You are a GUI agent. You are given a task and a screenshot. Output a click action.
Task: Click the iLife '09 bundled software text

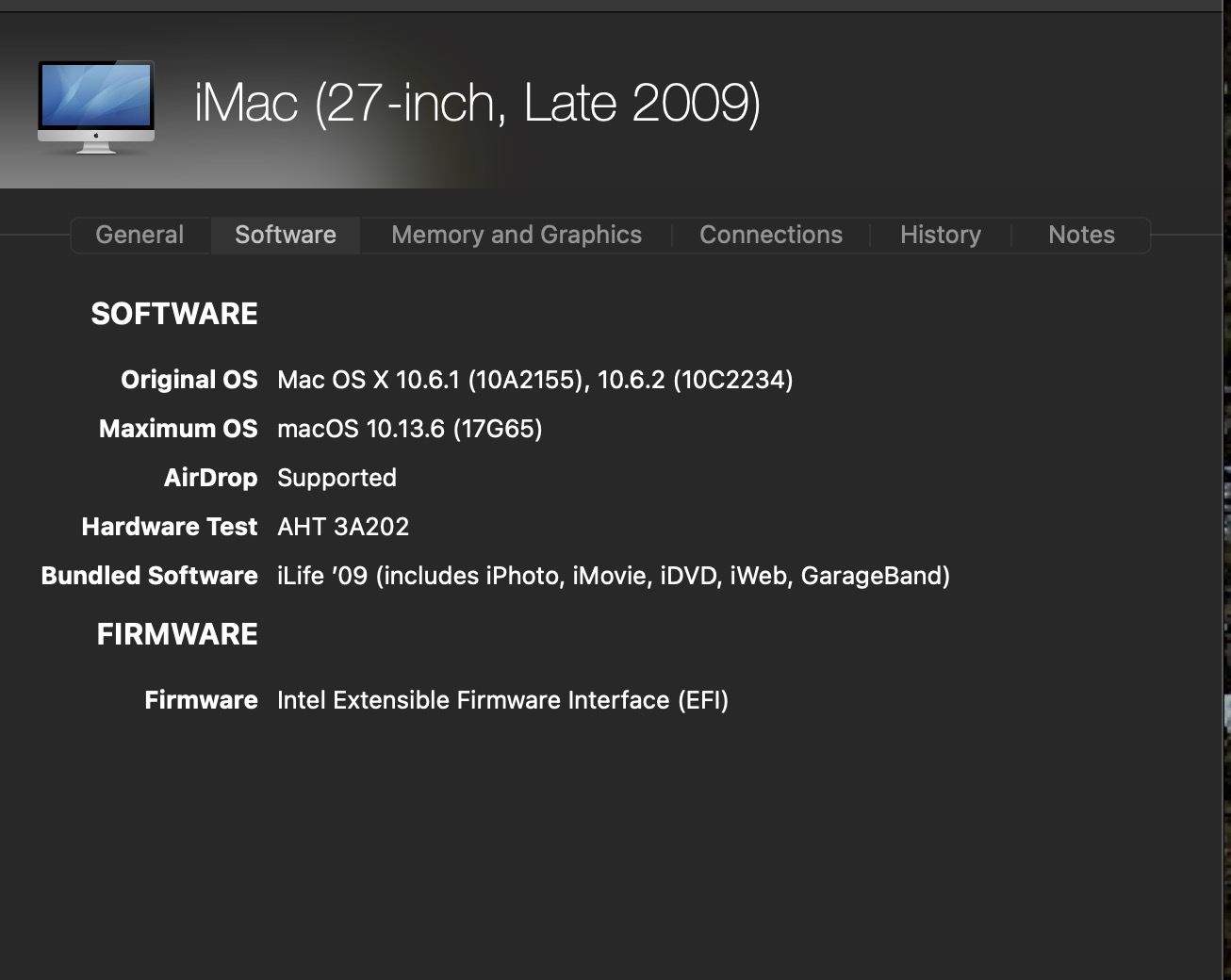pos(613,576)
